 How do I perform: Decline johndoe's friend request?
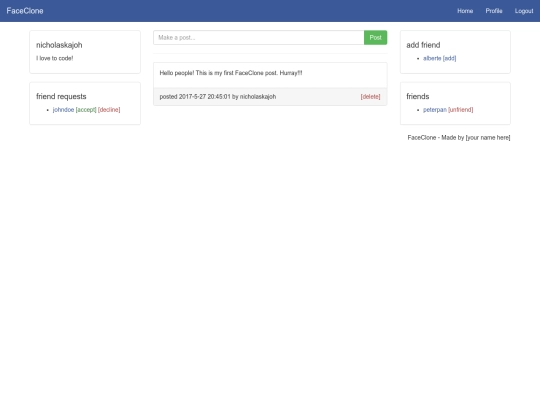pyautogui.click(x=109, y=110)
